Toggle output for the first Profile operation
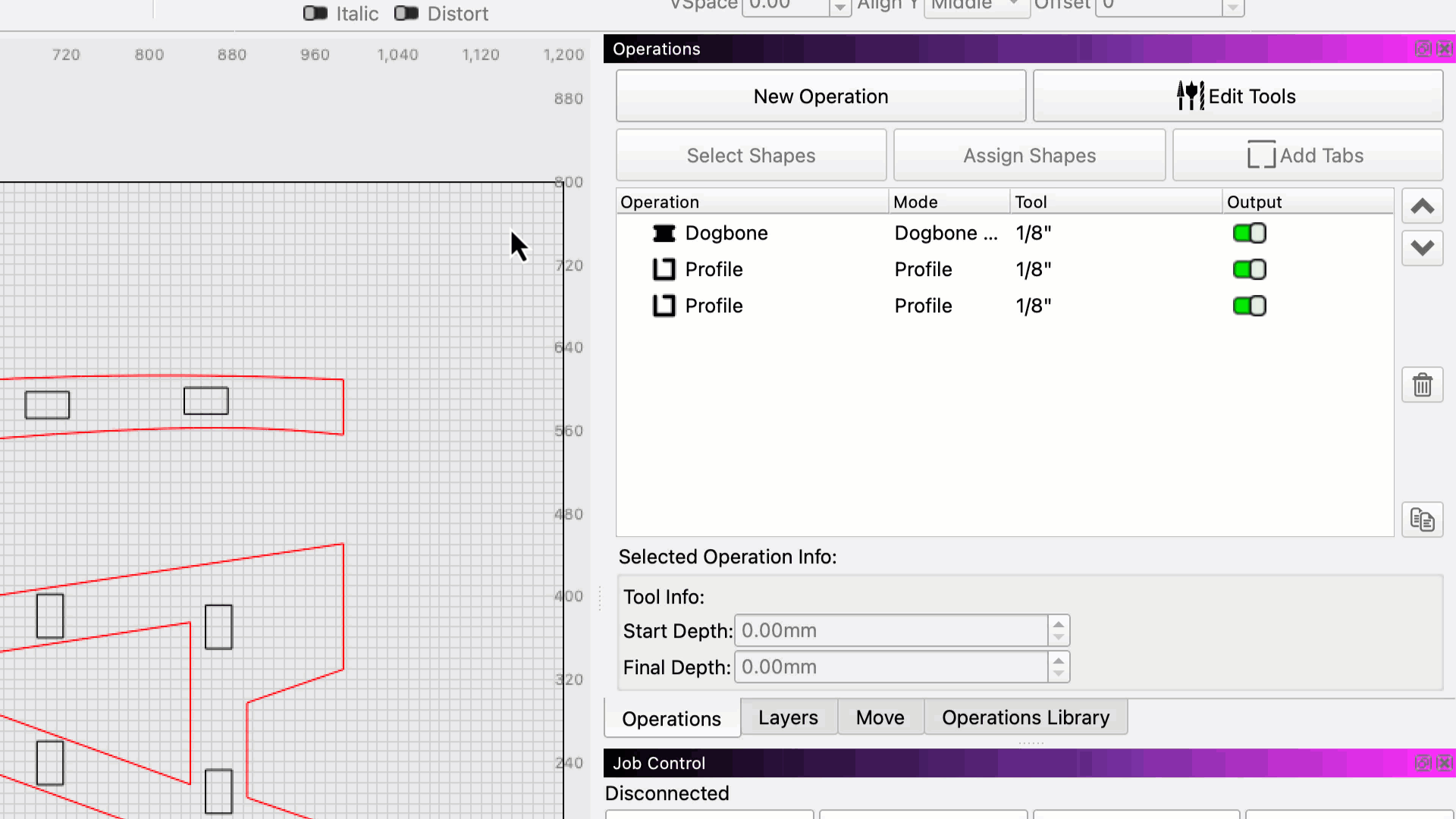Viewport: 1456px width, 819px height. [1249, 270]
